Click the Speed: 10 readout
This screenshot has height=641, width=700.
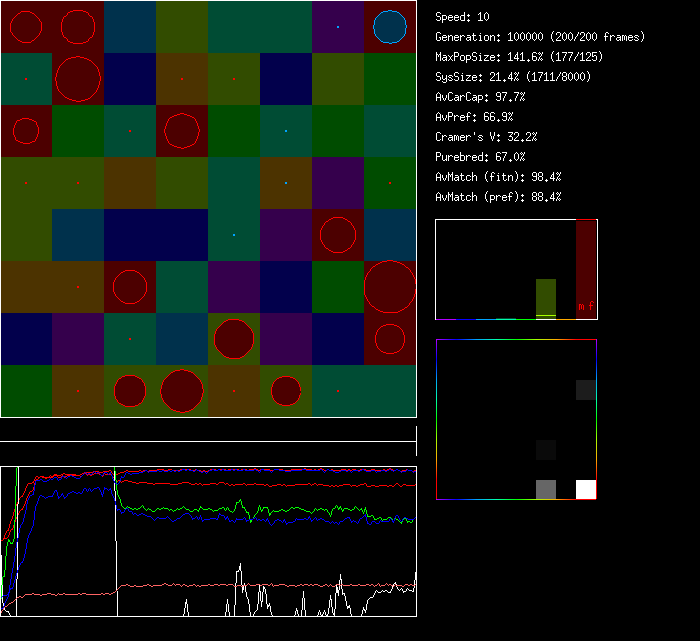pos(463,17)
